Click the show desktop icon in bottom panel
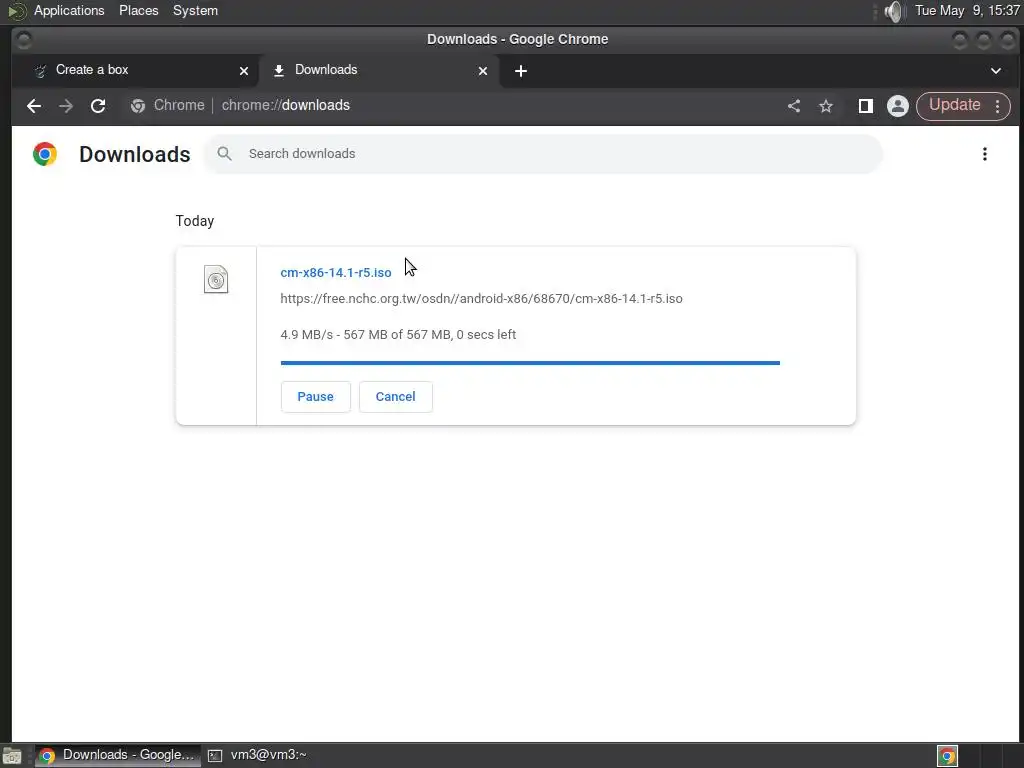1024x768 pixels. 12,756
